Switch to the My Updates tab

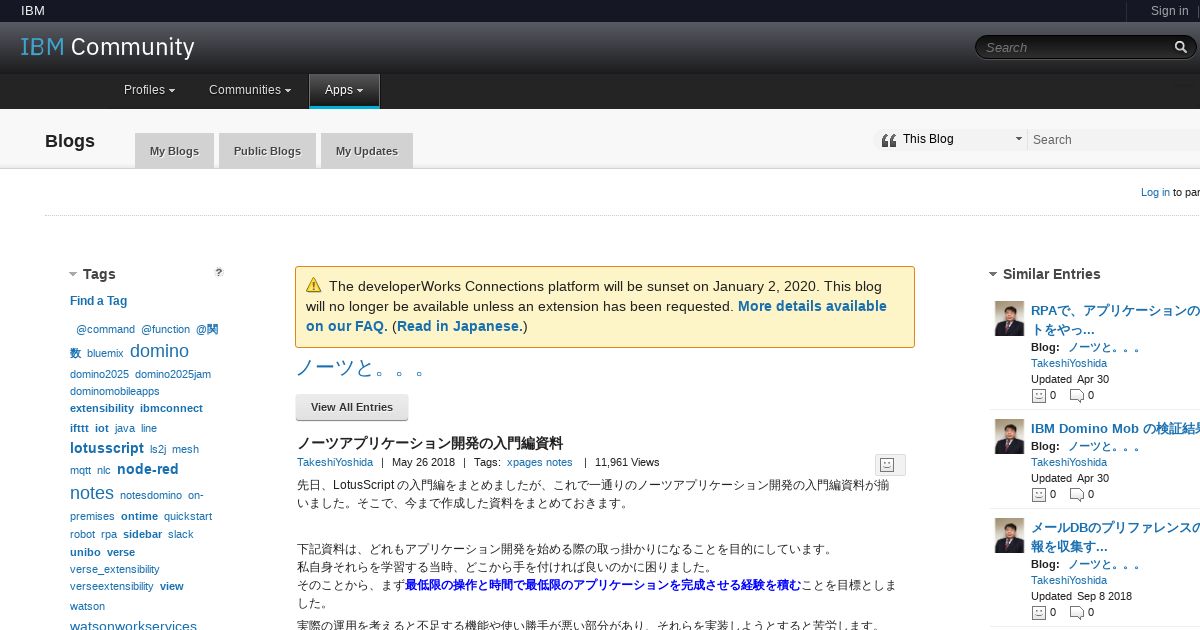pos(367,151)
